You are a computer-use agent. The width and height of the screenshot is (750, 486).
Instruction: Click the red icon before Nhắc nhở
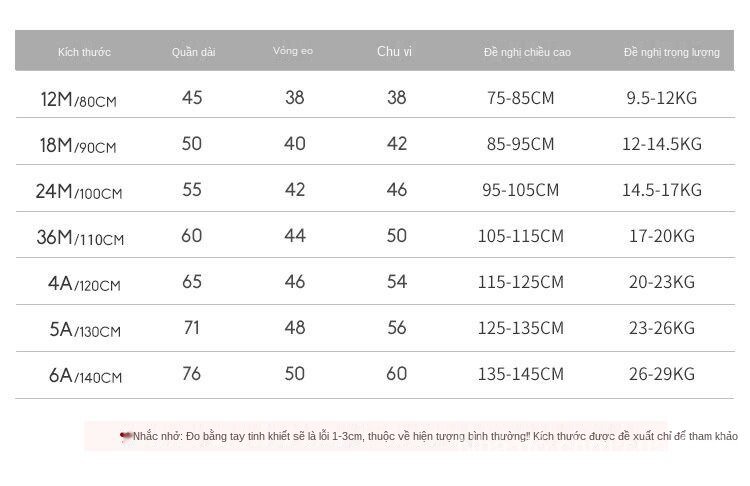pos(126,436)
